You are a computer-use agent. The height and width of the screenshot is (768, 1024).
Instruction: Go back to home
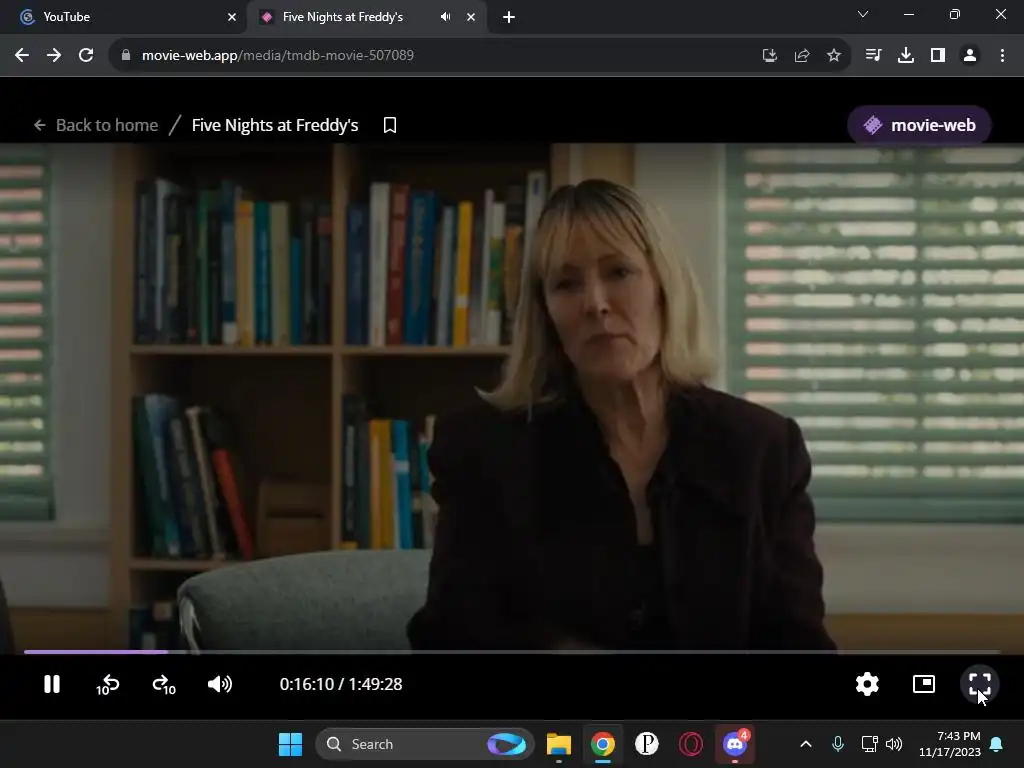(x=97, y=125)
